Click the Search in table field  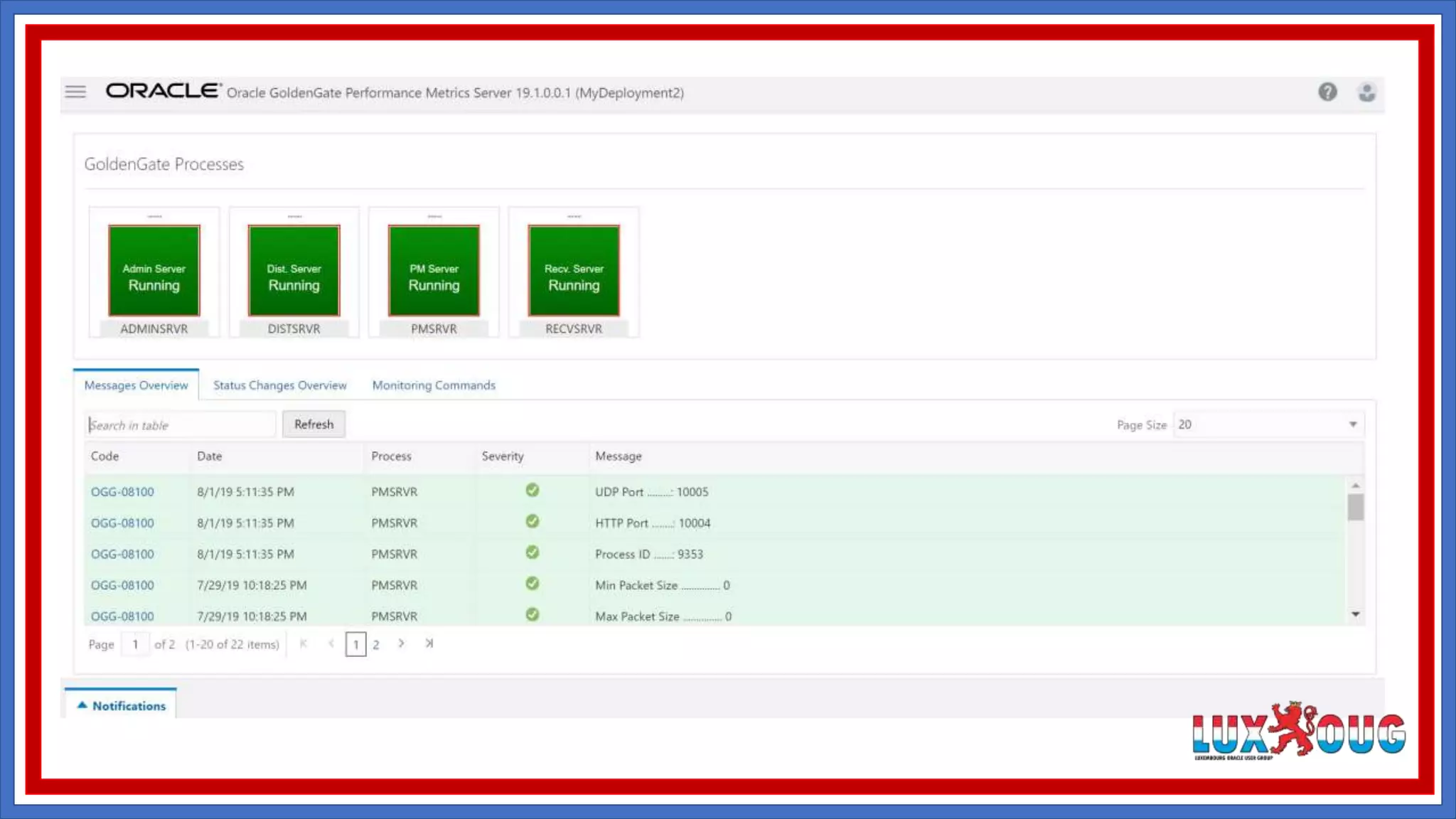[180, 425]
